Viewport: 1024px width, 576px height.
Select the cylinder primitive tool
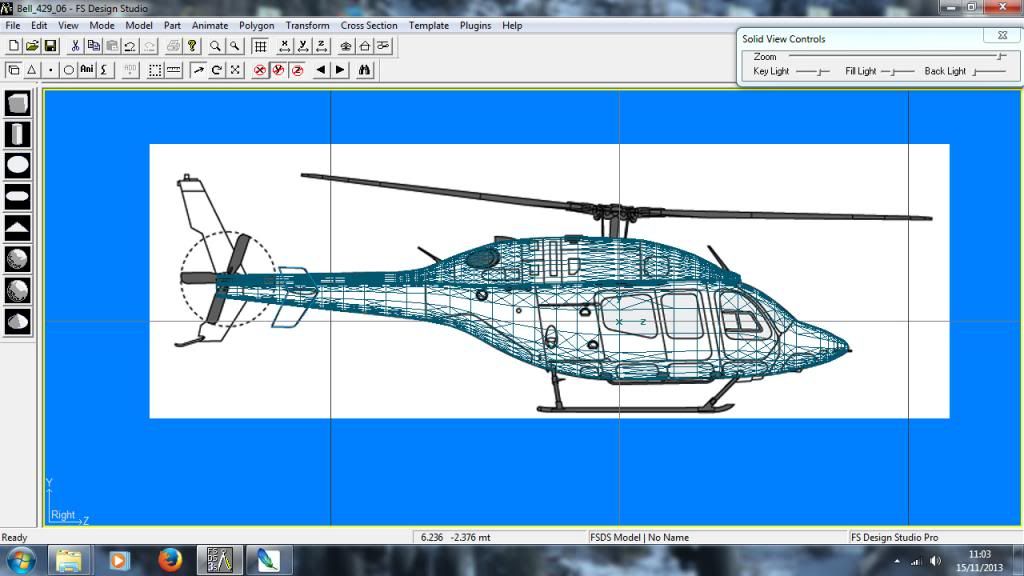(16, 133)
